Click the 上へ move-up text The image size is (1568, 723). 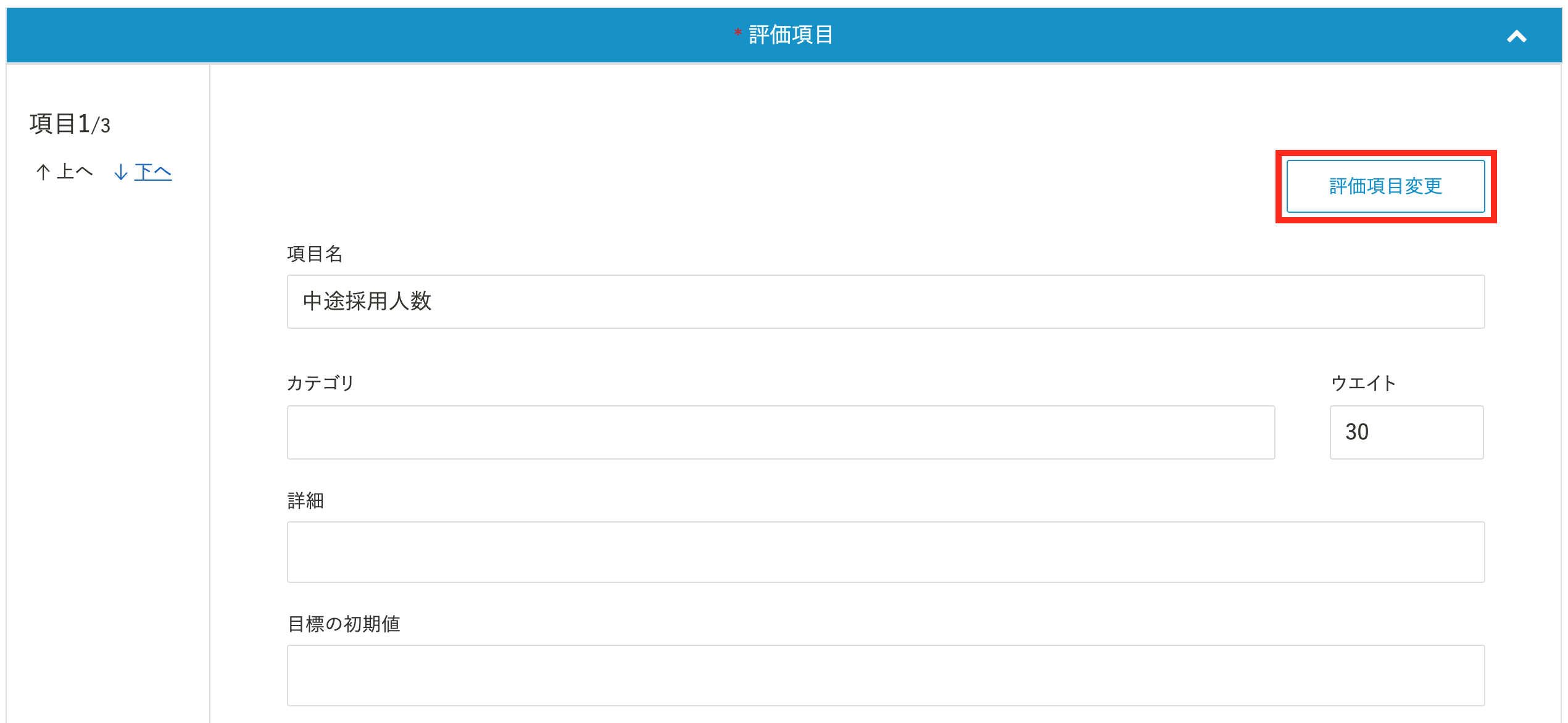click(x=74, y=171)
